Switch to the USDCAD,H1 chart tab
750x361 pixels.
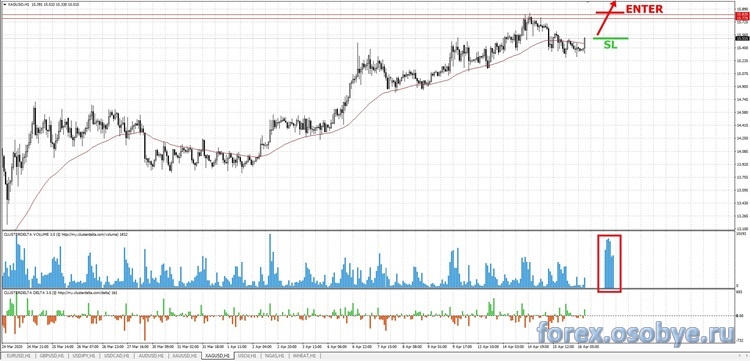117,356
